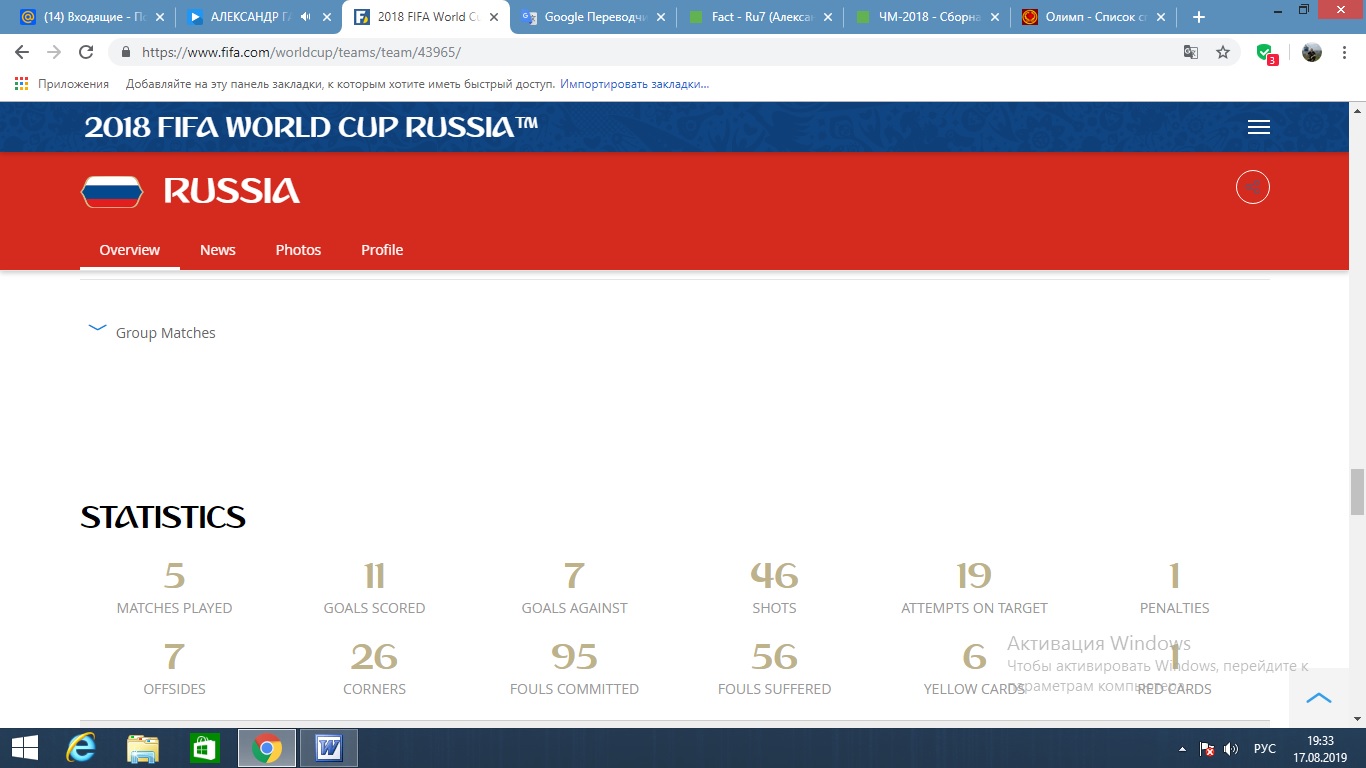Click the RUSSIA team heading
Viewport: 1366px width, 768px height.
coord(232,191)
